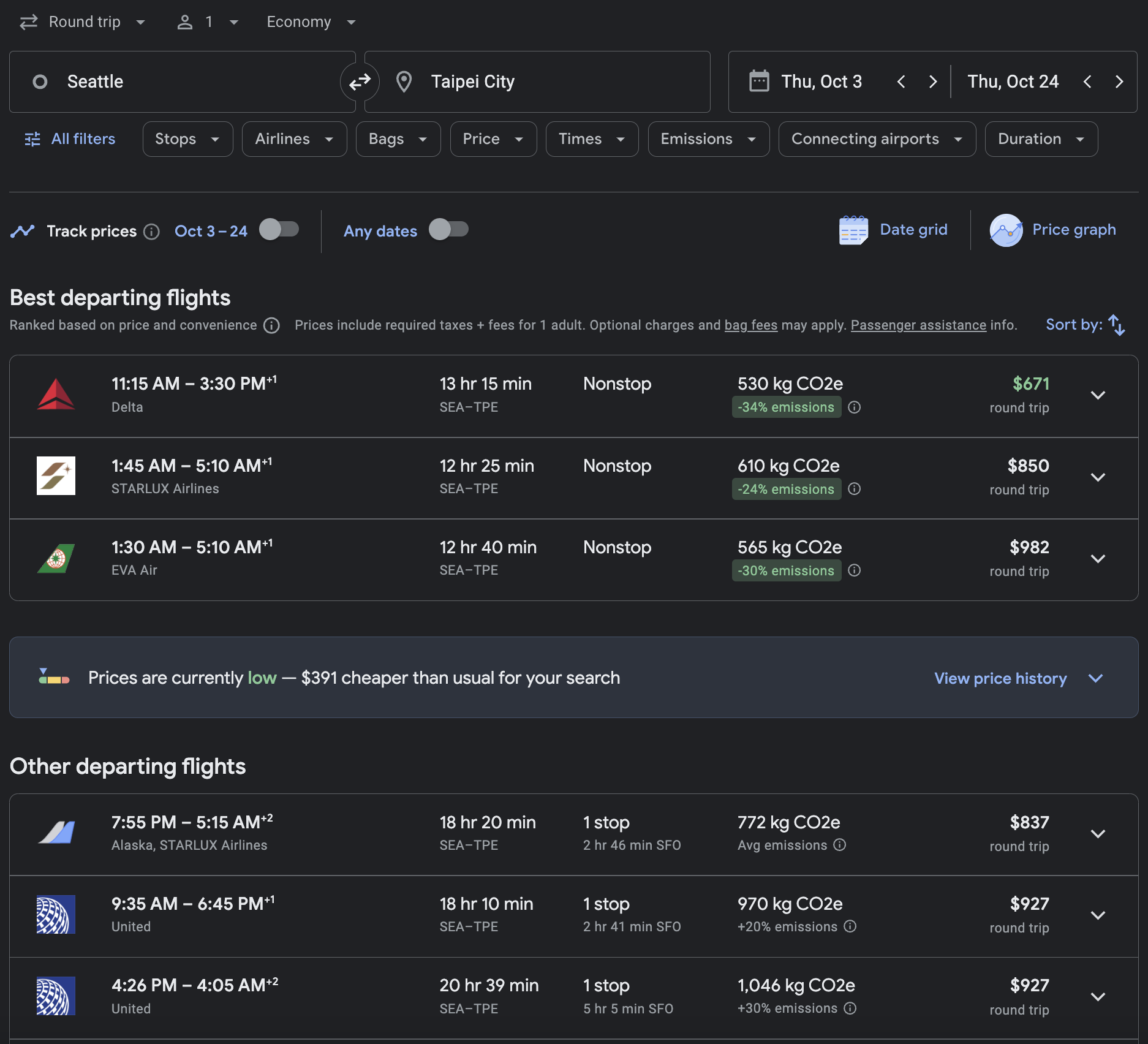Expand the EVA Air $982 flight details
1148x1044 pixels.
(x=1098, y=559)
